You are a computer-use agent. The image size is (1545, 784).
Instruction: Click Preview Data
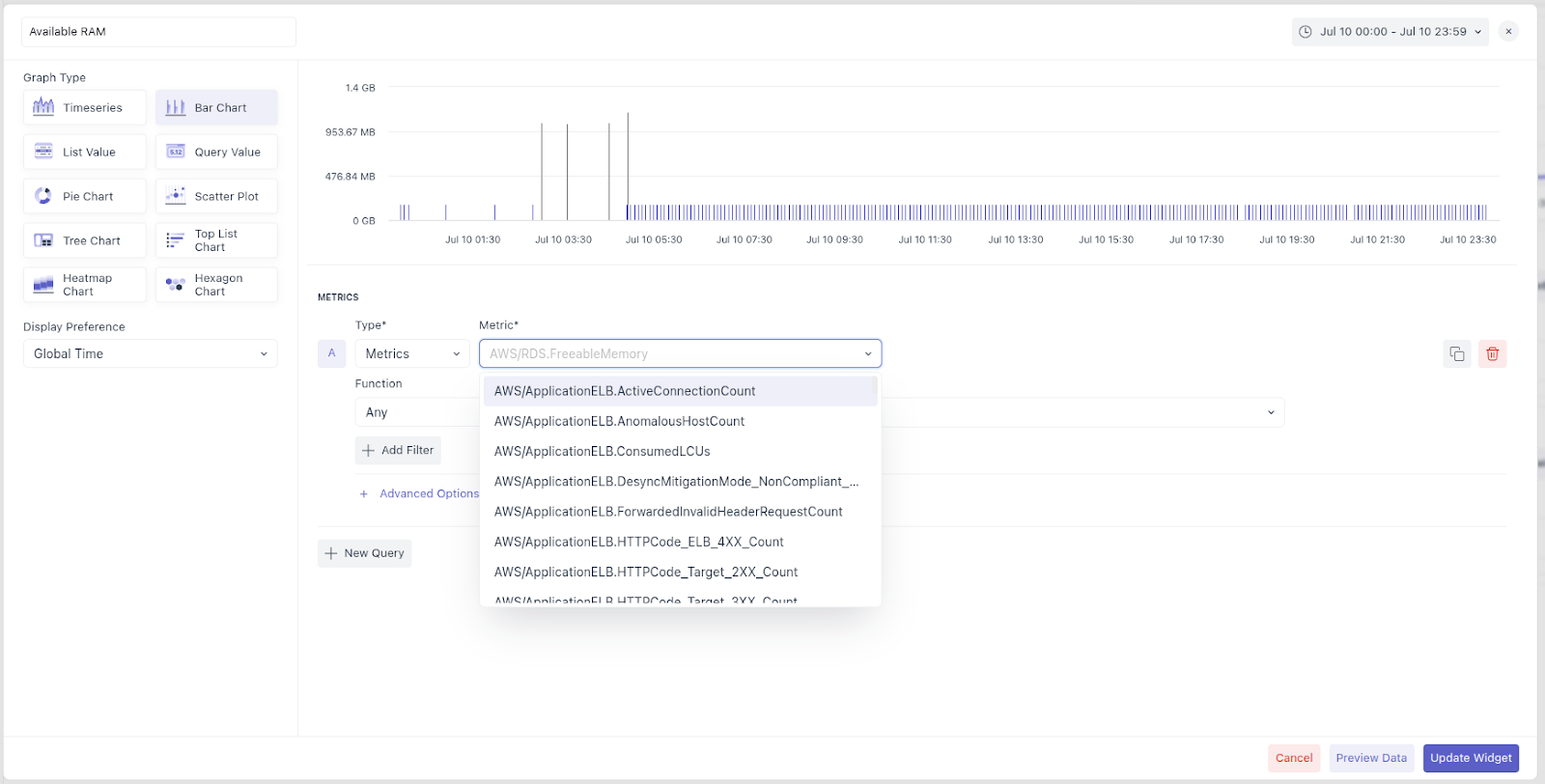(x=1371, y=758)
